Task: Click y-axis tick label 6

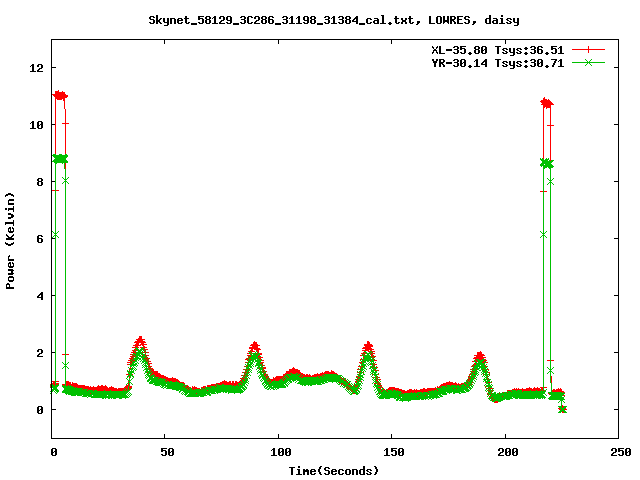Action: (40, 239)
